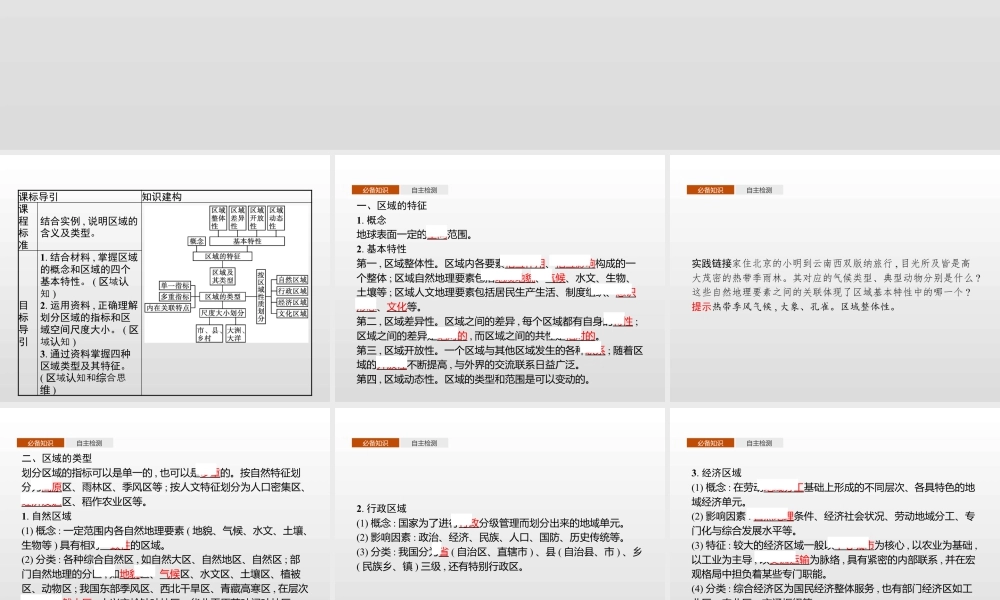1000x600 pixels.
Task: Select the 一、区域的特征 heading
Action: point(392,206)
